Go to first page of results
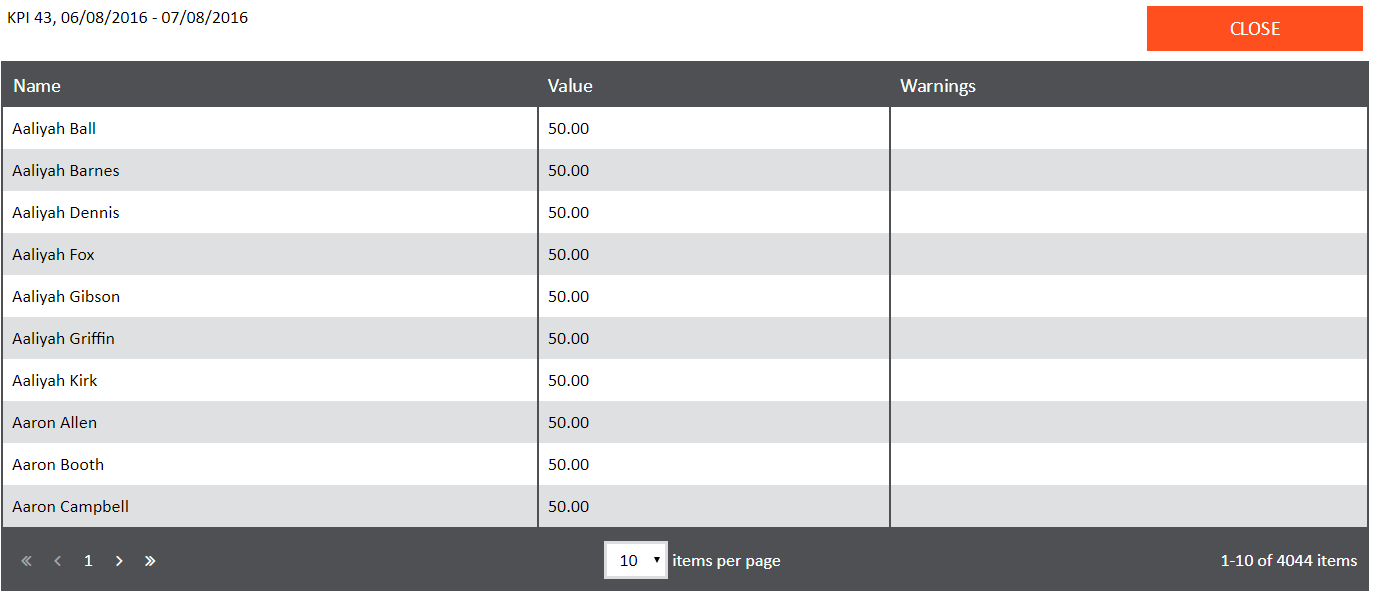 click(27, 561)
